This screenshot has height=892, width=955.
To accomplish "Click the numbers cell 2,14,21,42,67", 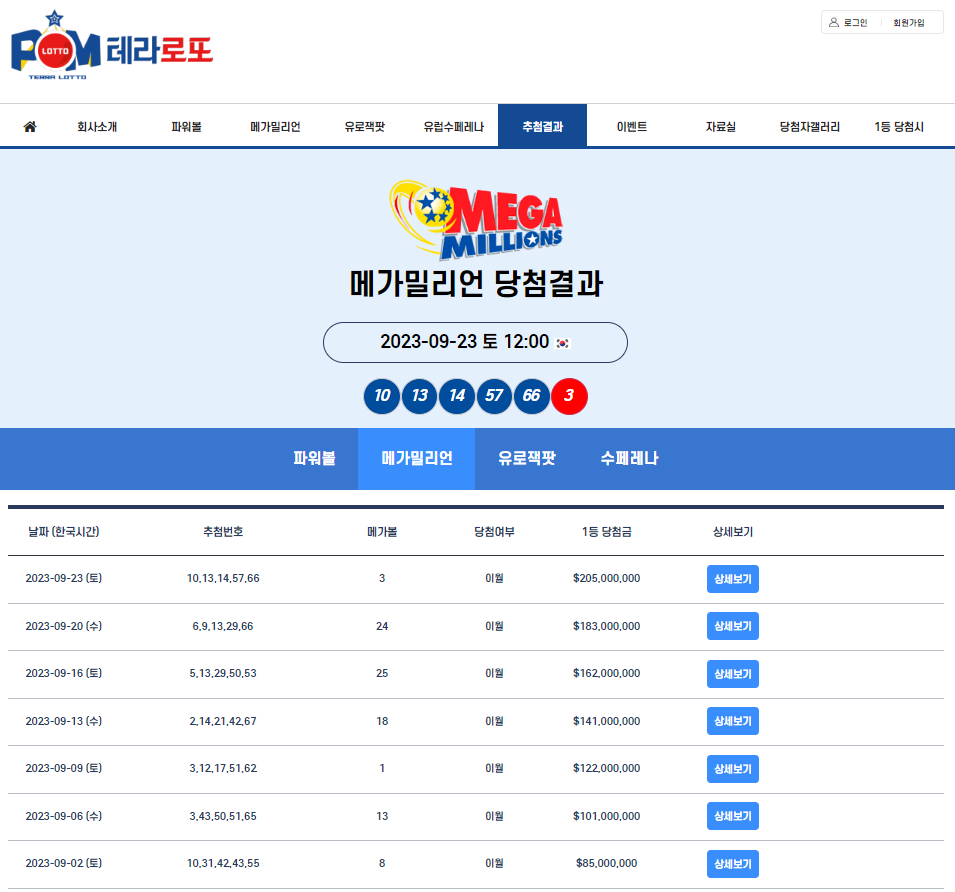I will (223, 721).
